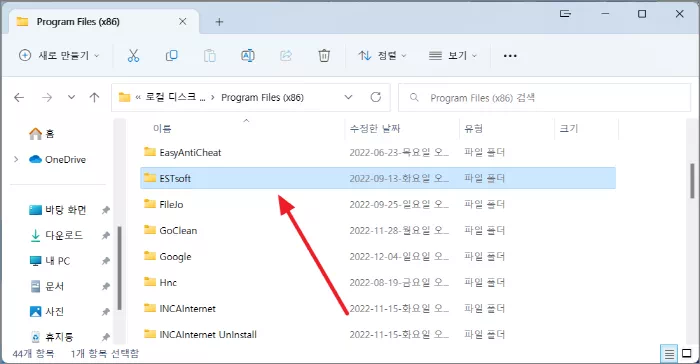Image resolution: width=700 pixels, height=364 pixels.
Task: Add a new tab with plus button
Action: click(x=219, y=22)
